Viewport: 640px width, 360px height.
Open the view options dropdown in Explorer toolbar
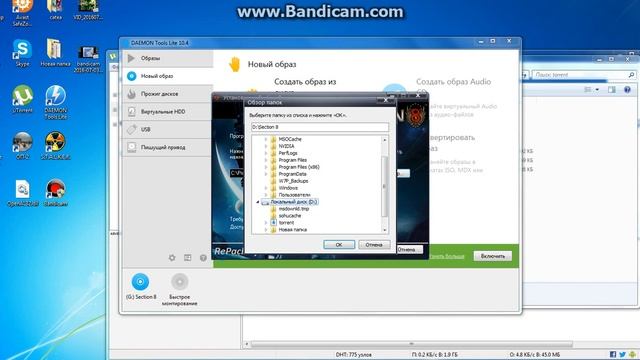click(597, 90)
